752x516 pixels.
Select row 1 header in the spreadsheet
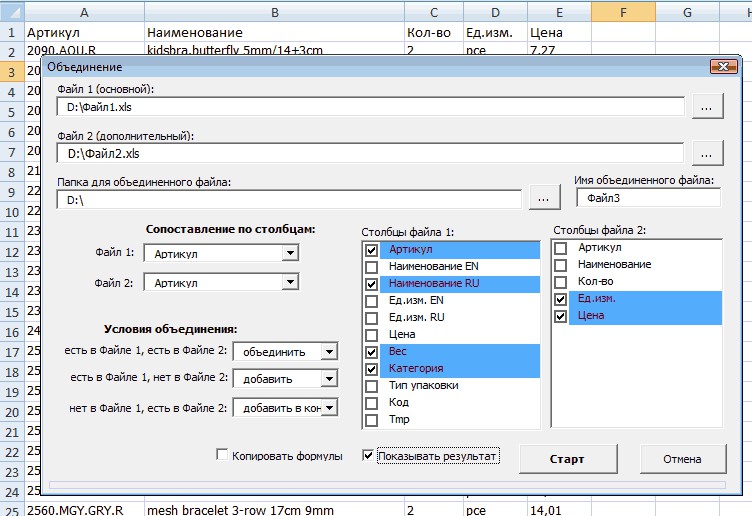click(12, 33)
